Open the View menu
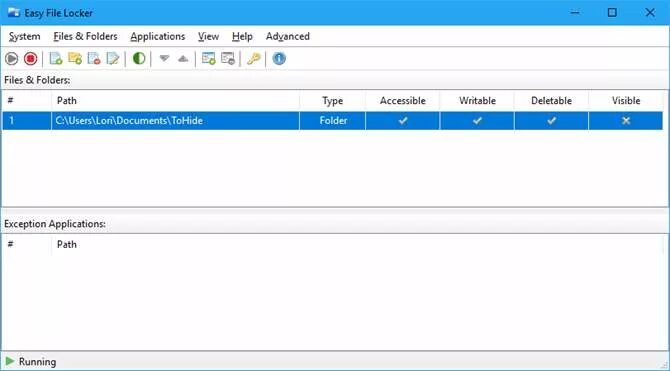The height and width of the screenshot is (371, 670). [209, 37]
